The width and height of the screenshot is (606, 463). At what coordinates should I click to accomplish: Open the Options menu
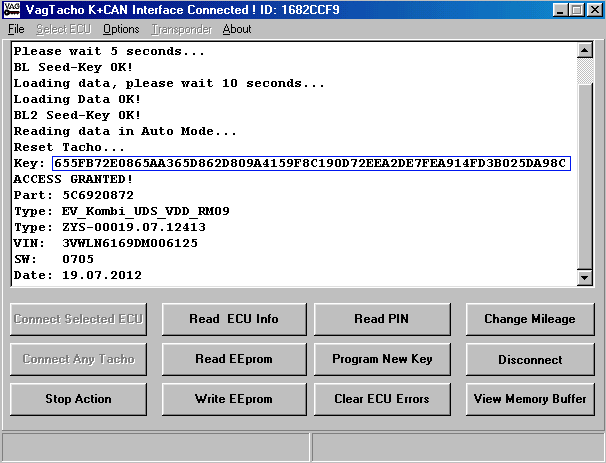tap(121, 29)
